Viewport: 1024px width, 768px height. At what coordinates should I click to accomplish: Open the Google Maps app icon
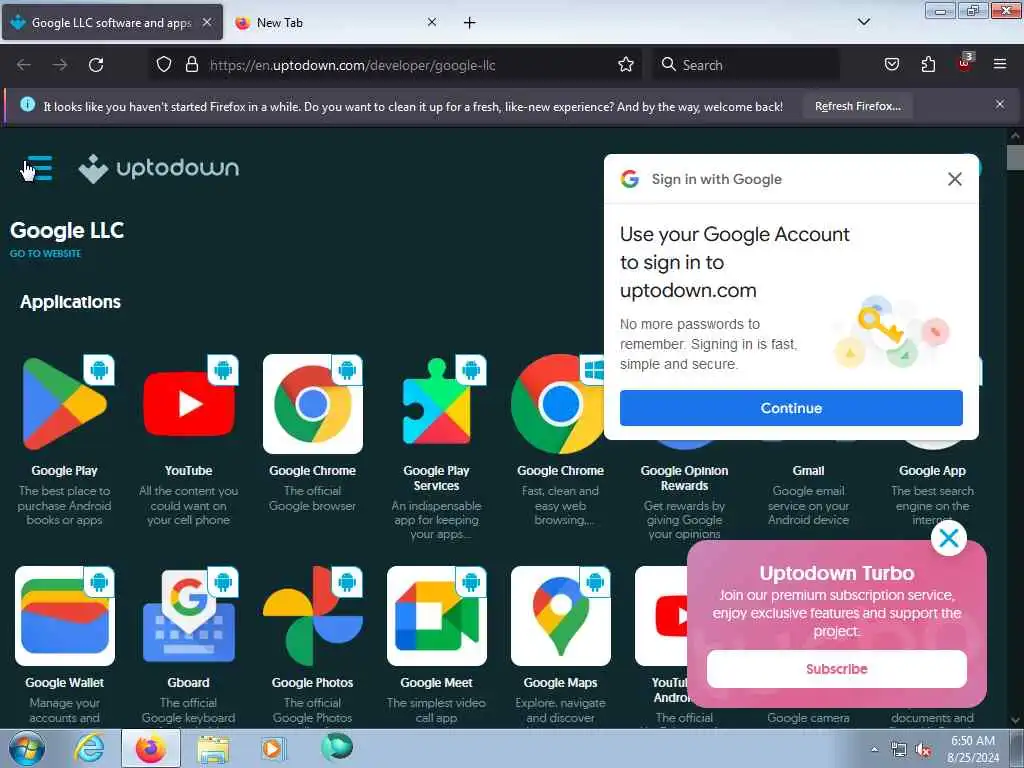coord(560,616)
